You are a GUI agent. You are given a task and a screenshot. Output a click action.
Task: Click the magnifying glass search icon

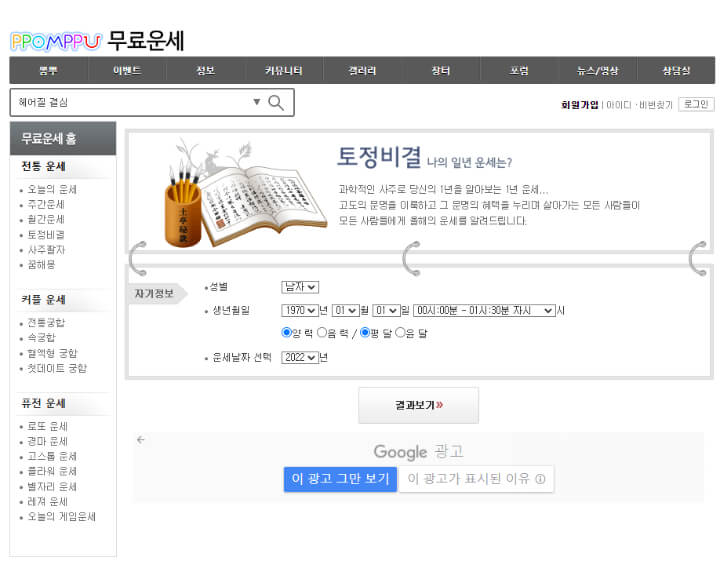(x=276, y=103)
